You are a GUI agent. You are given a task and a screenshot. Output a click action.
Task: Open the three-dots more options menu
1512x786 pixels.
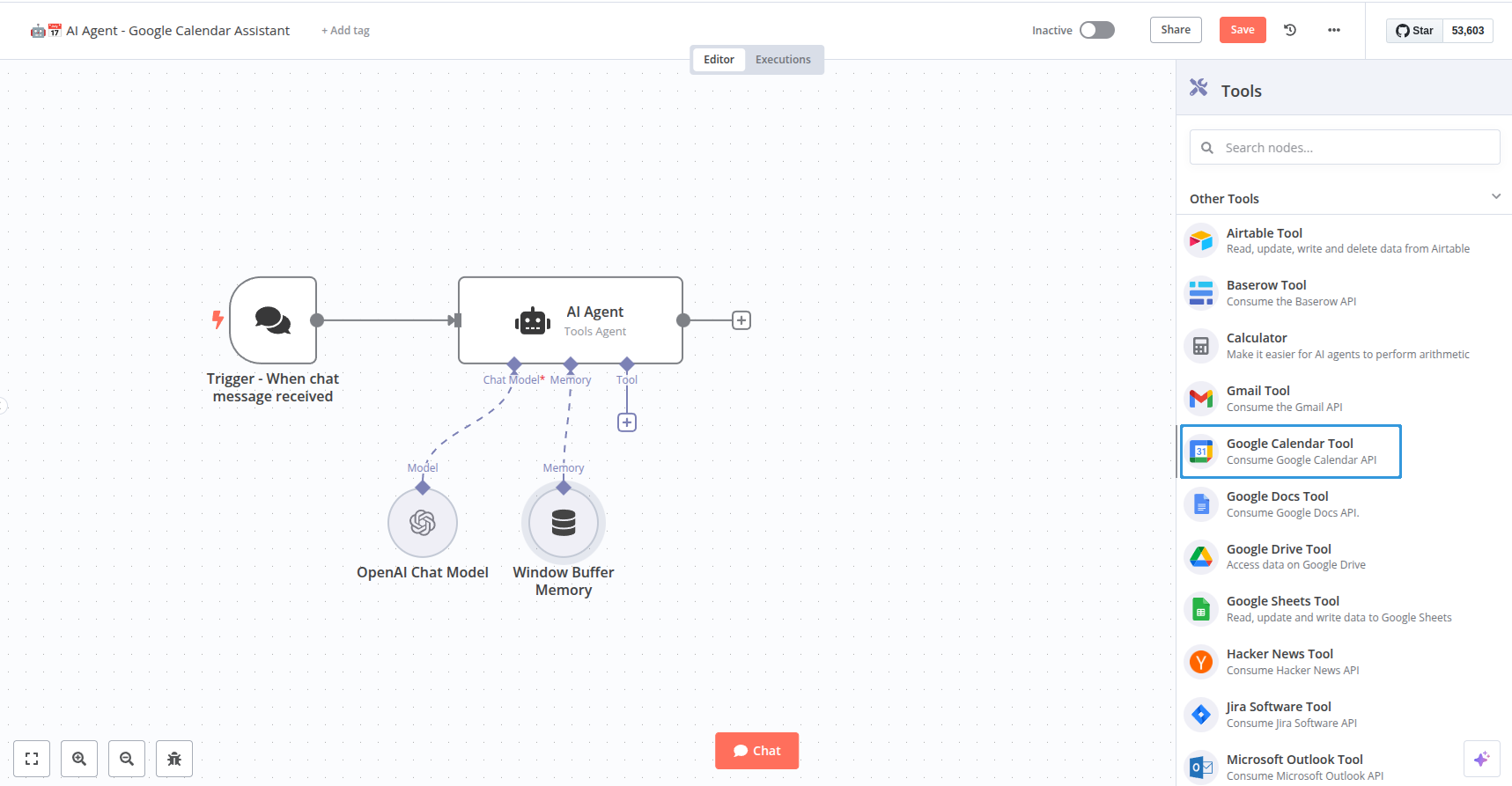coord(1334,30)
